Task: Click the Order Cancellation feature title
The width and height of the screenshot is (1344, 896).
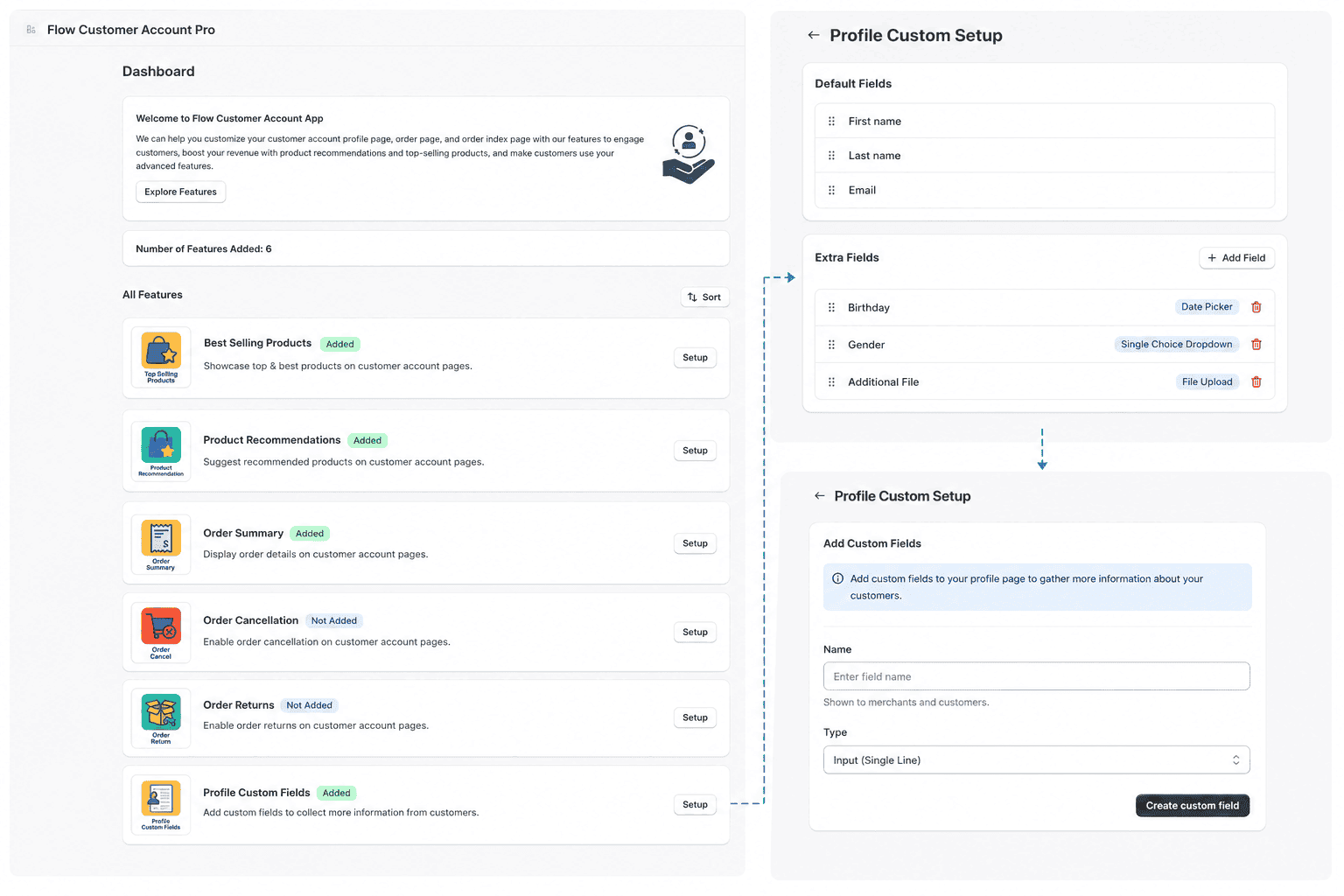Action: pos(251,620)
